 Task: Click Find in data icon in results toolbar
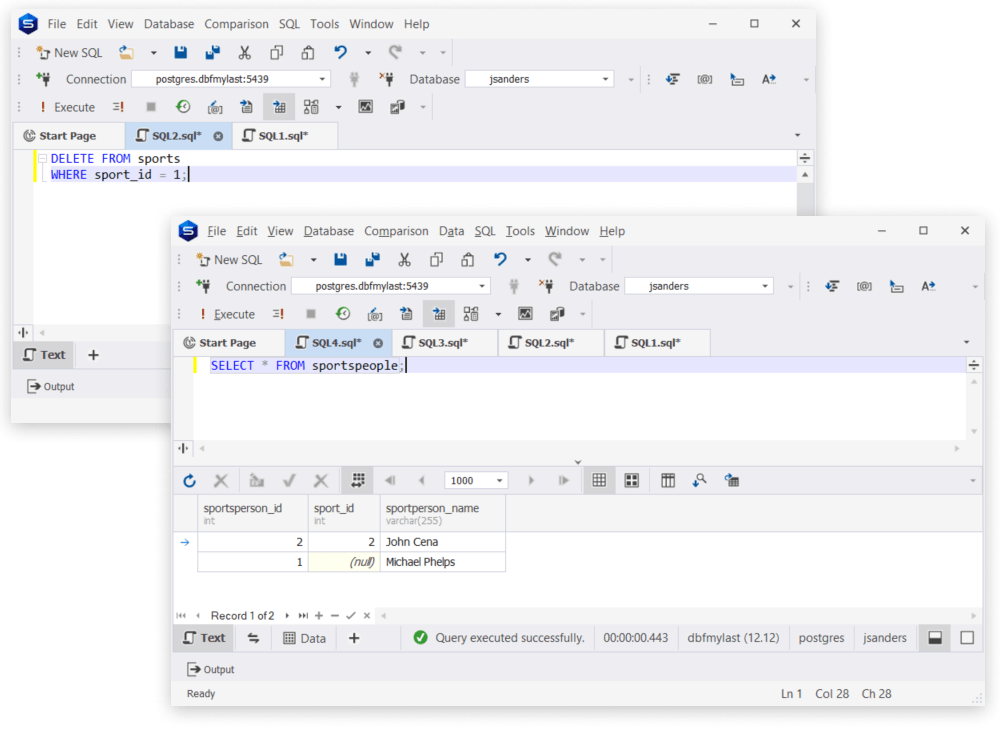[700, 481]
